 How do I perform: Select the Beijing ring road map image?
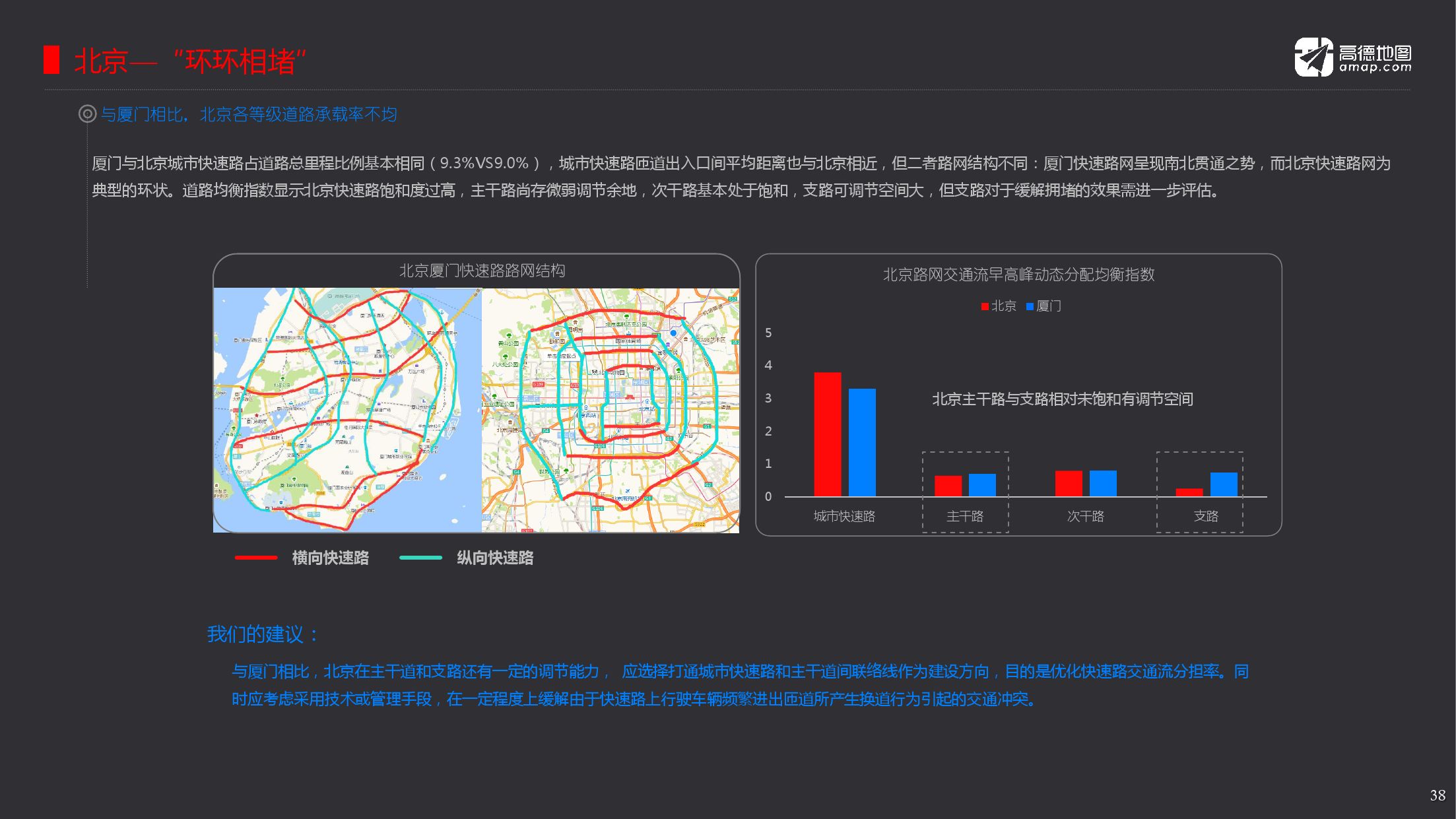[611, 410]
